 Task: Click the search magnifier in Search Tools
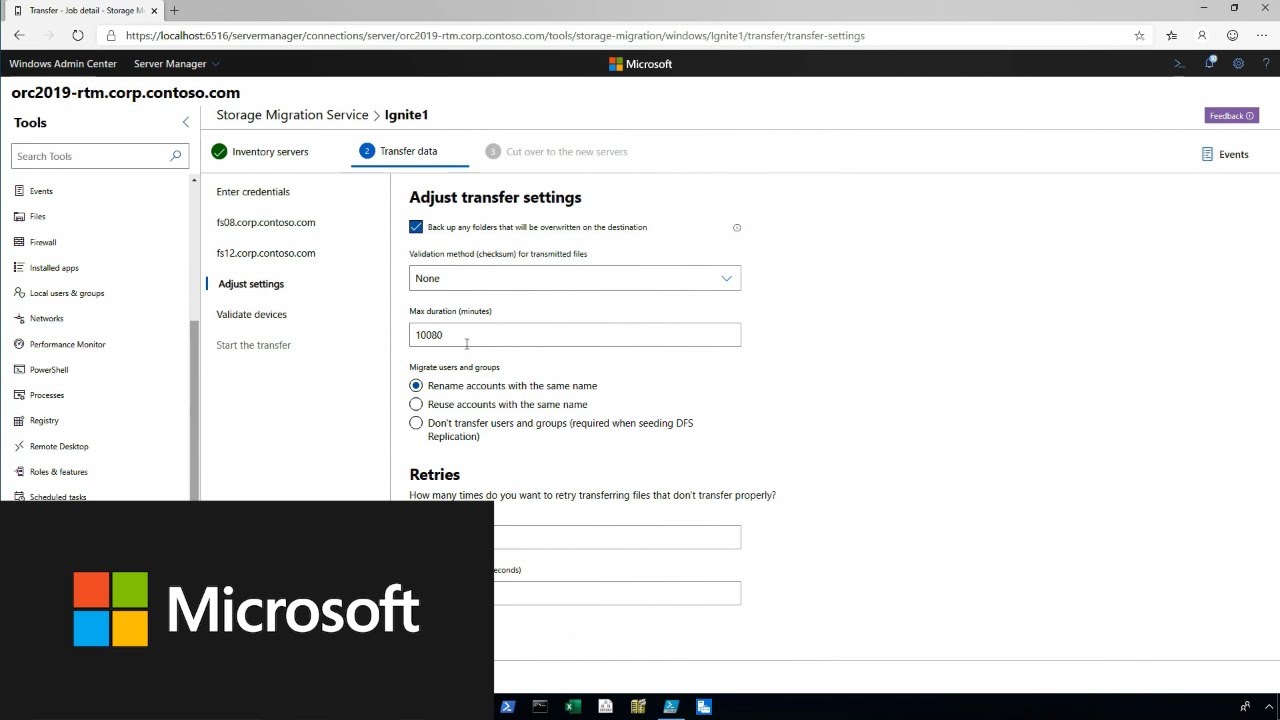pyautogui.click(x=175, y=156)
